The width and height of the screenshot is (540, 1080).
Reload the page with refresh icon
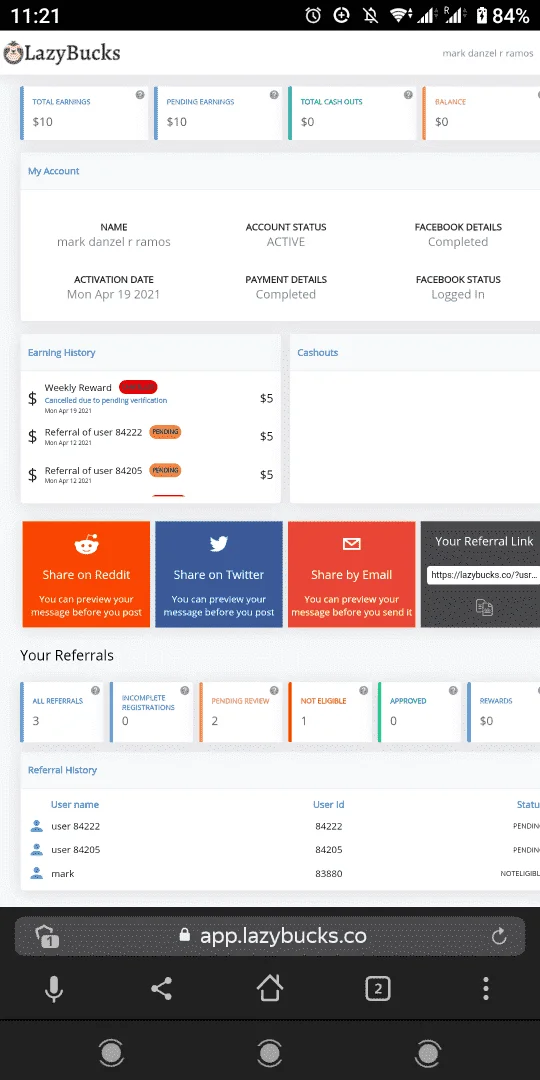point(499,936)
